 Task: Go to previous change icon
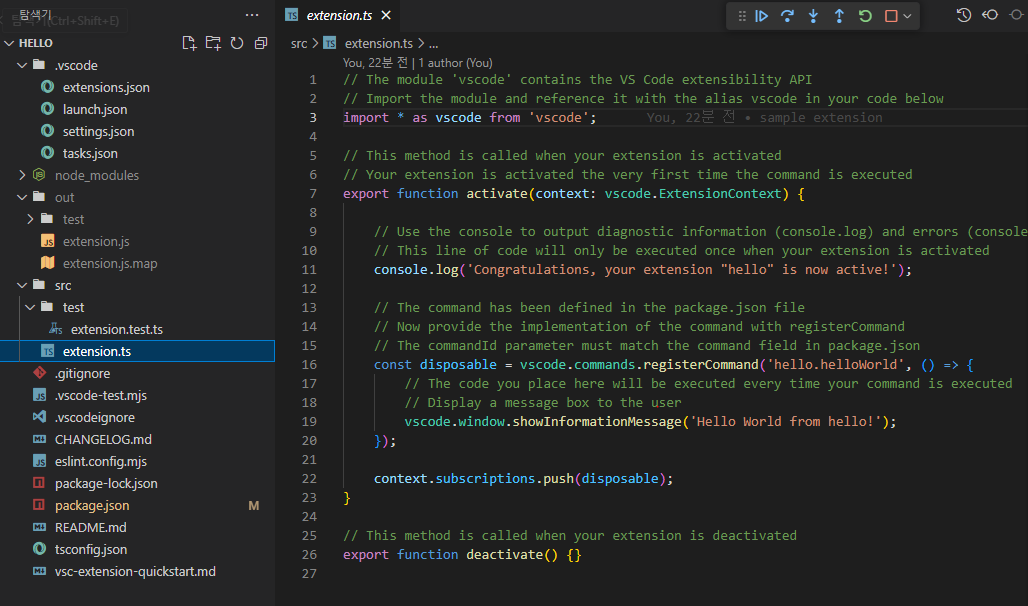[990, 15]
